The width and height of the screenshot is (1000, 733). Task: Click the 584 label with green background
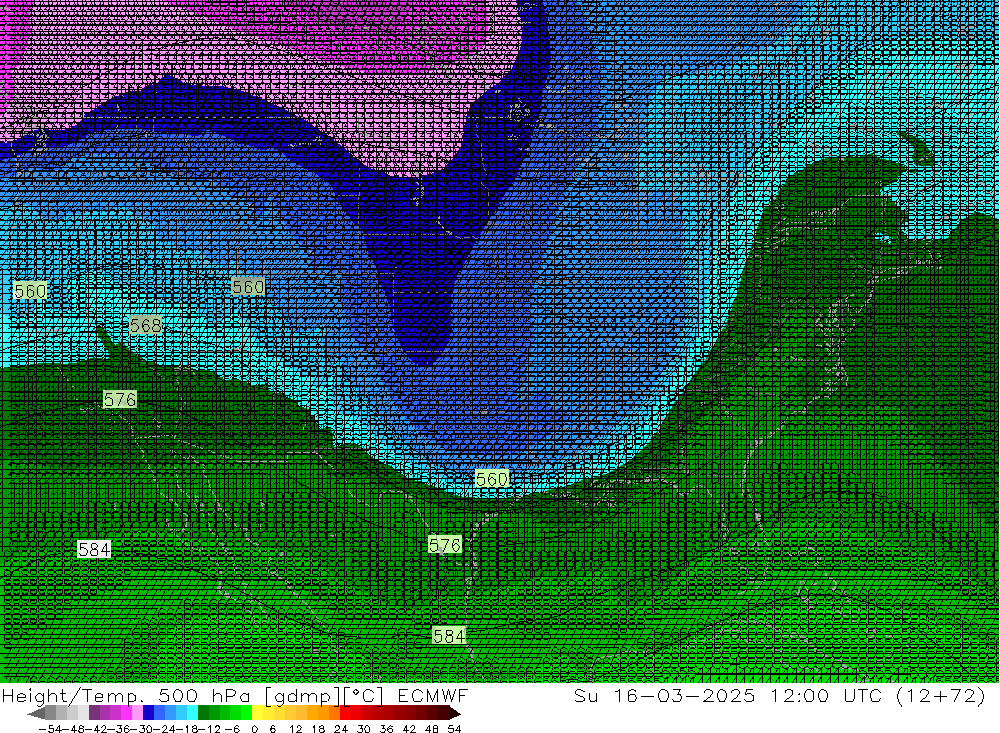point(449,636)
